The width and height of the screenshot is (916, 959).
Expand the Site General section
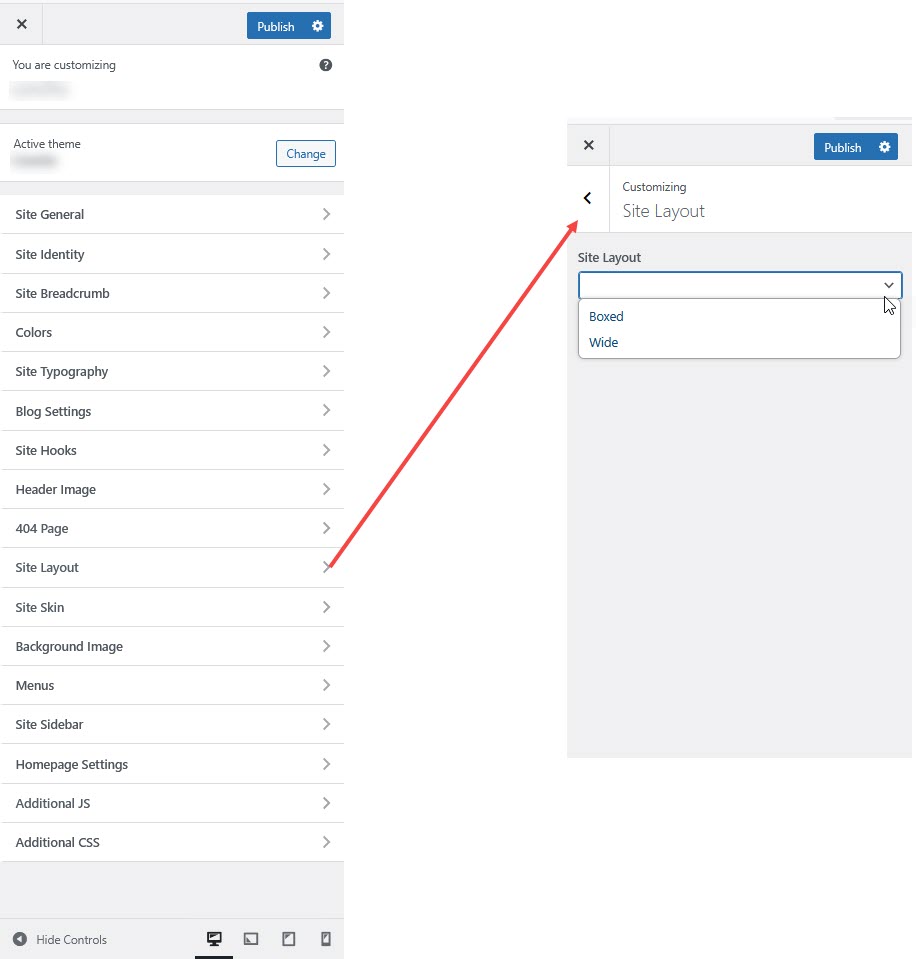[x=172, y=214]
